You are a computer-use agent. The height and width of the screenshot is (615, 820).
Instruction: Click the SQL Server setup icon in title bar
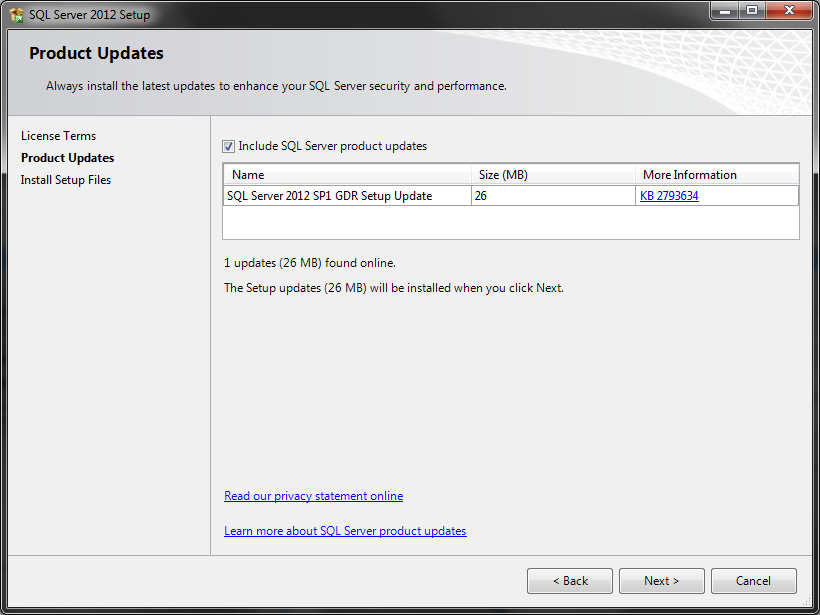pos(16,14)
